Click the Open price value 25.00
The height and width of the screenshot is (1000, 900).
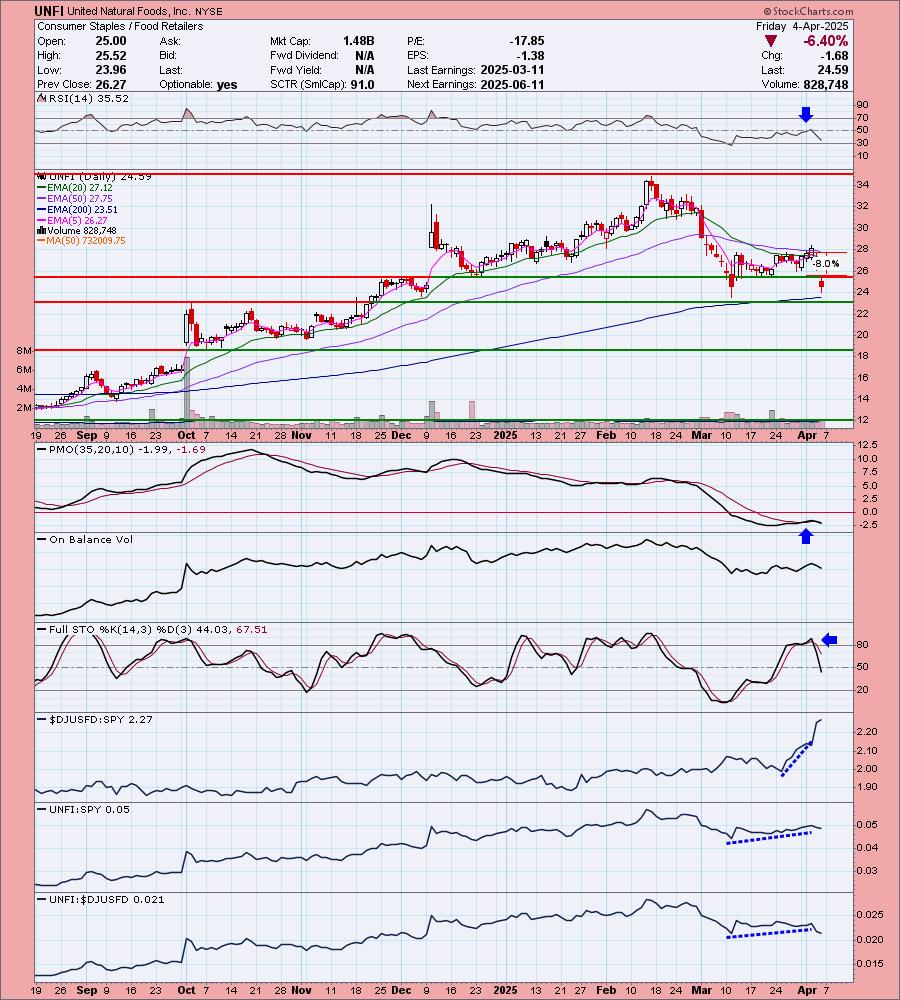(x=111, y=41)
